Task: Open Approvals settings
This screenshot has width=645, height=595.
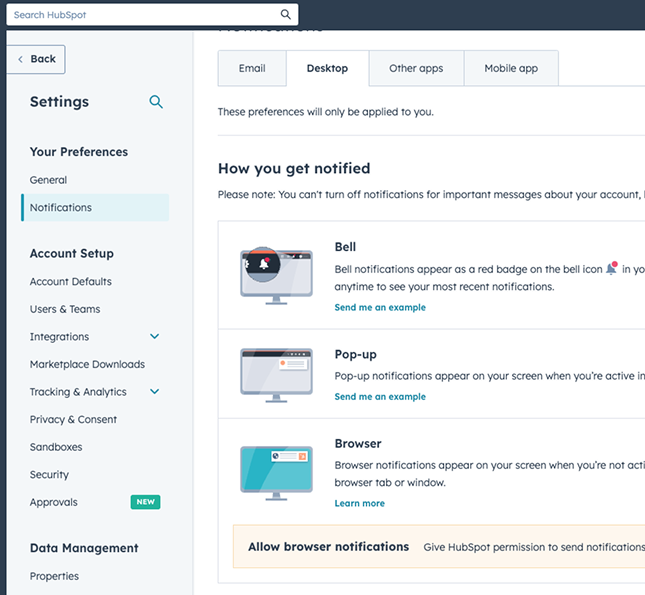Action: (53, 502)
